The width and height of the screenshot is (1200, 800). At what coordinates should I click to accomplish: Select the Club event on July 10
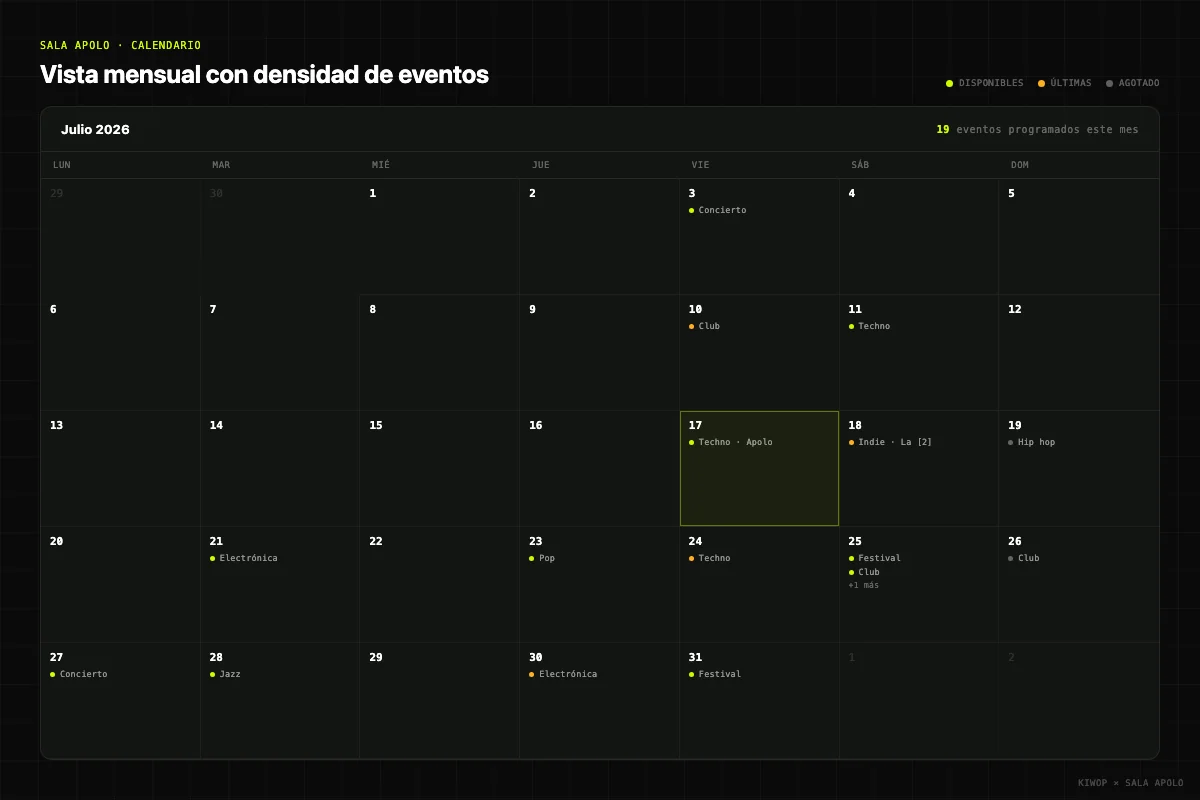705,326
